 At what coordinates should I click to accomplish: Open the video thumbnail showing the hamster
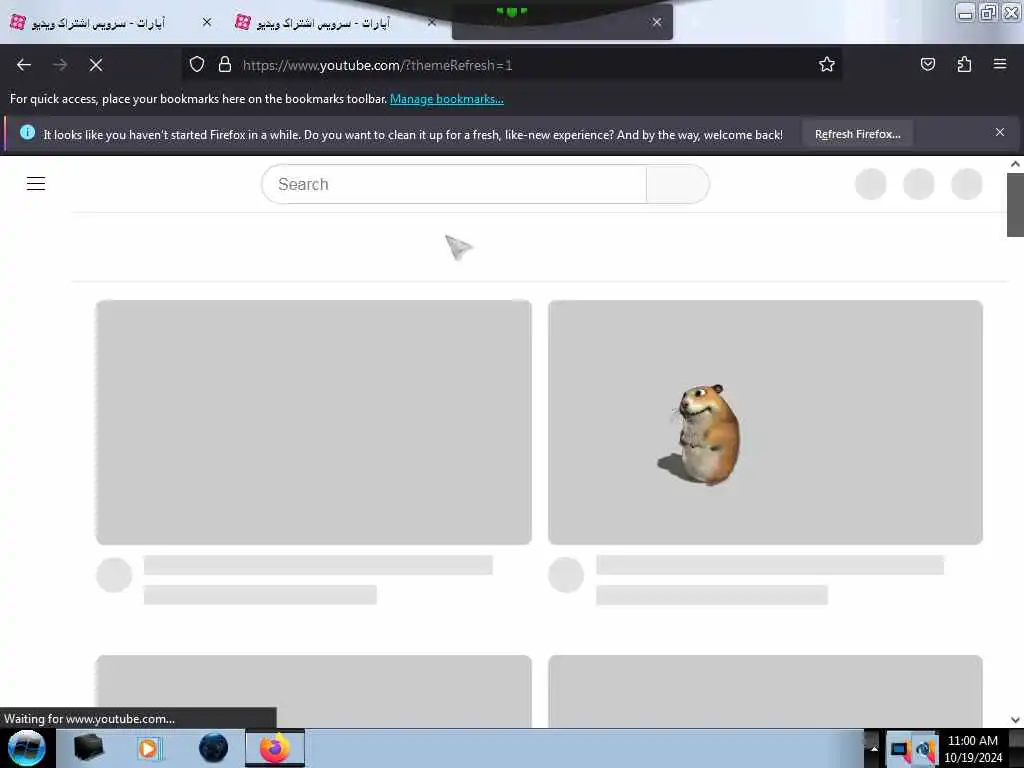765,422
